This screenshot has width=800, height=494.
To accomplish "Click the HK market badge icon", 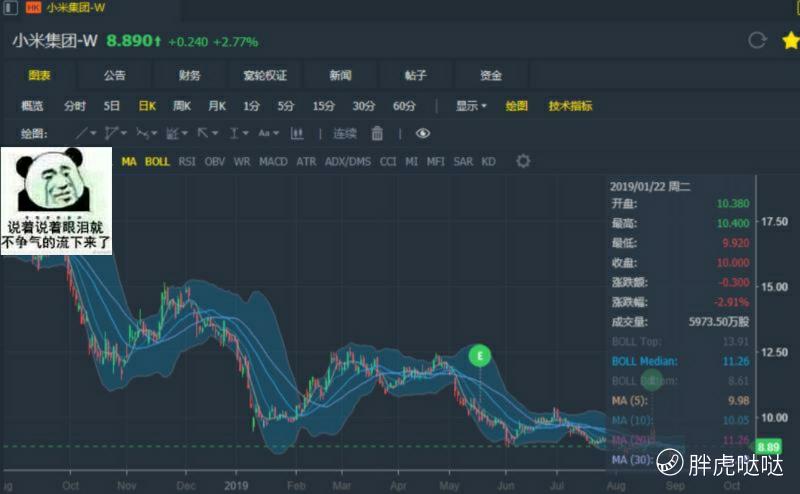I will pos(34,8).
